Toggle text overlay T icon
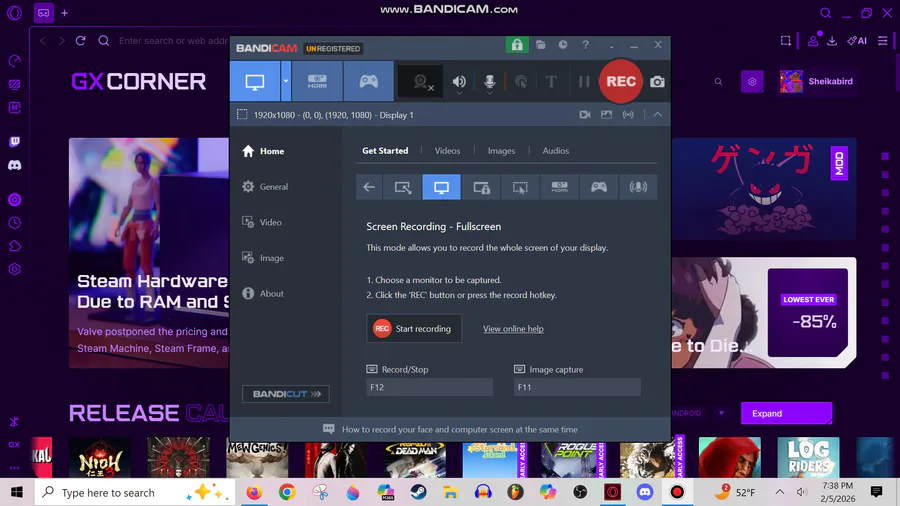The width and height of the screenshot is (900, 506). (x=551, y=82)
